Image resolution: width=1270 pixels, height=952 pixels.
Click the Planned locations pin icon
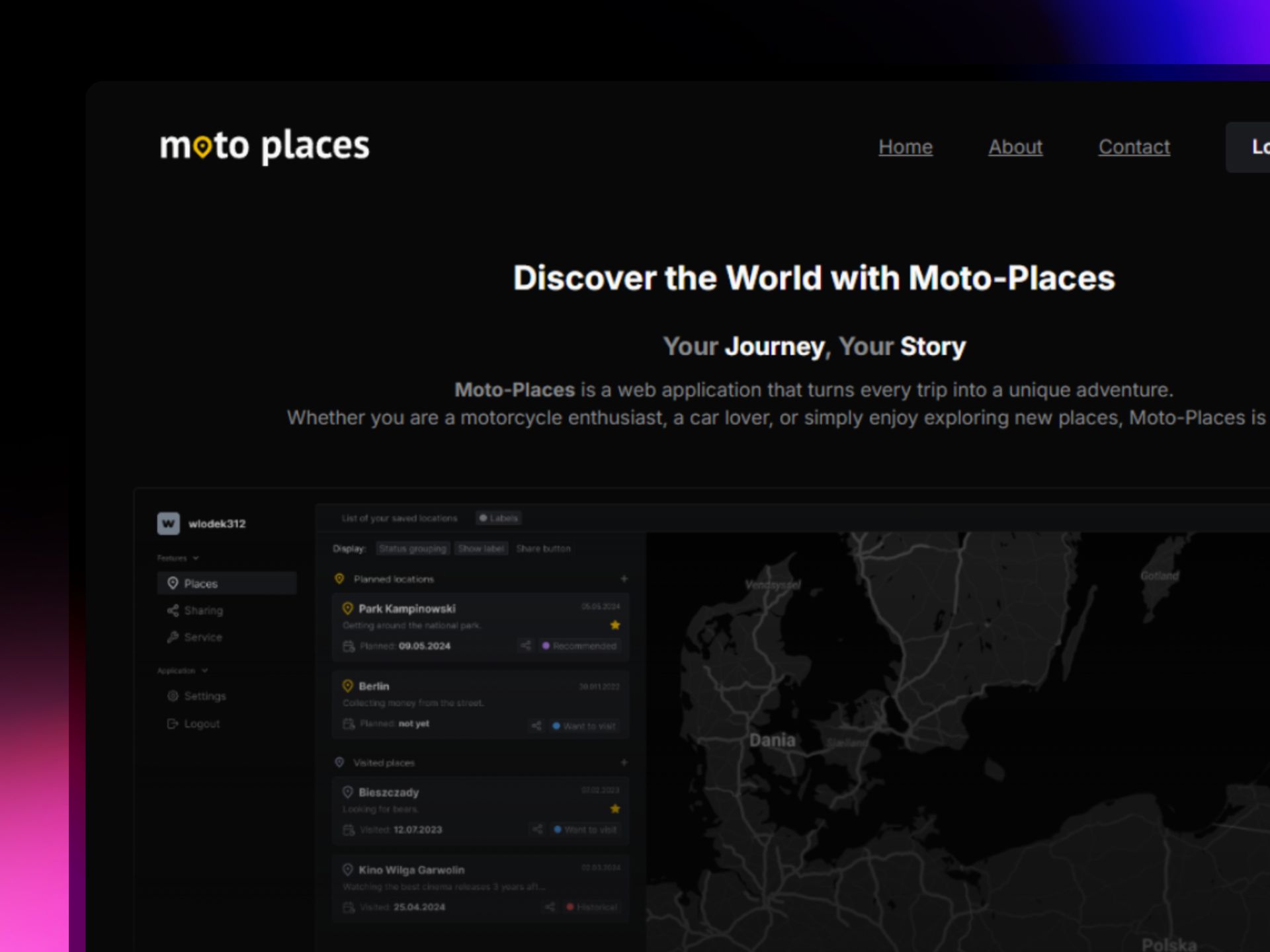tap(339, 579)
